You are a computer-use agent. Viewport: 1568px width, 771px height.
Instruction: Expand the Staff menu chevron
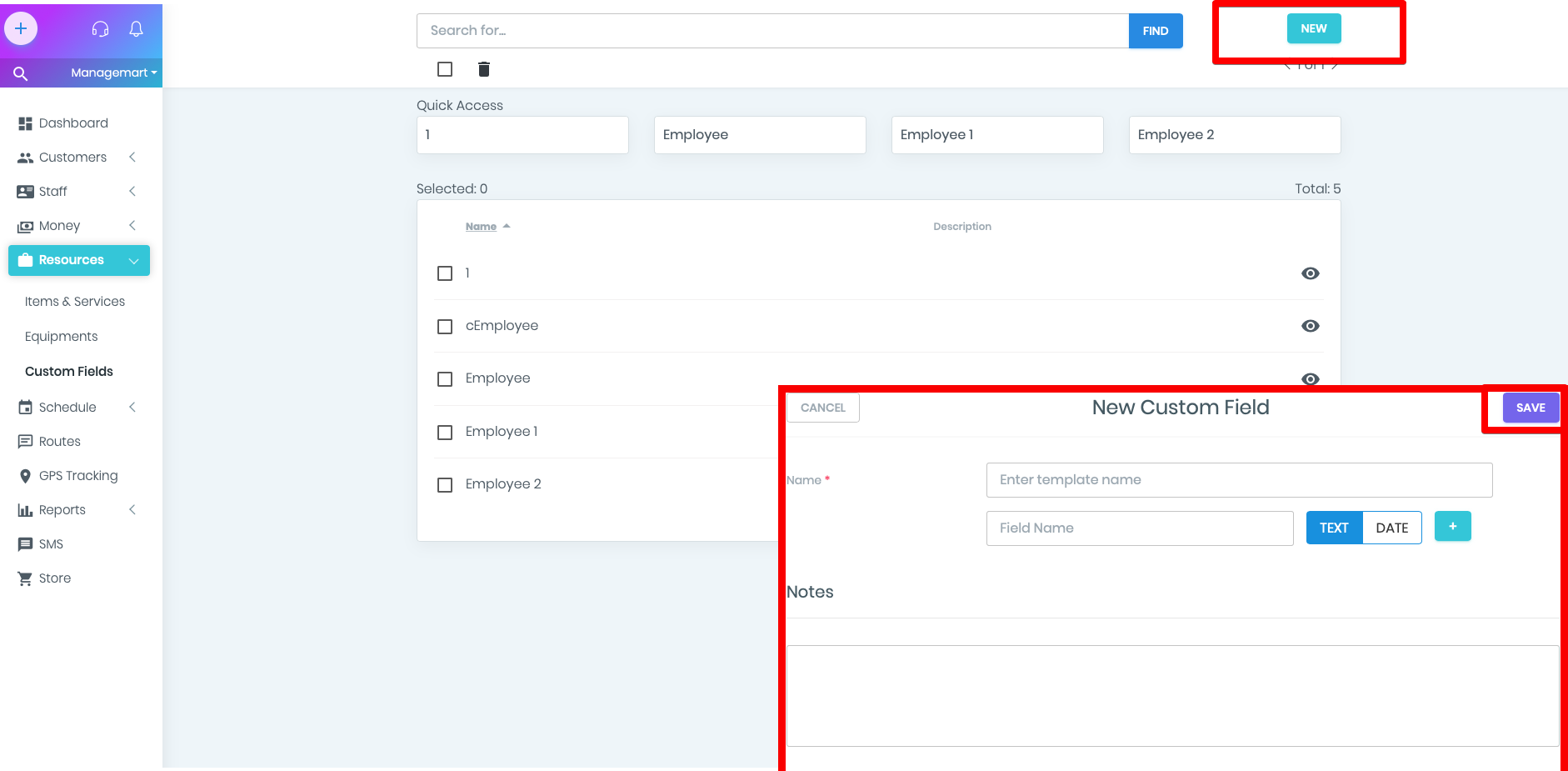click(x=132, y=191)
